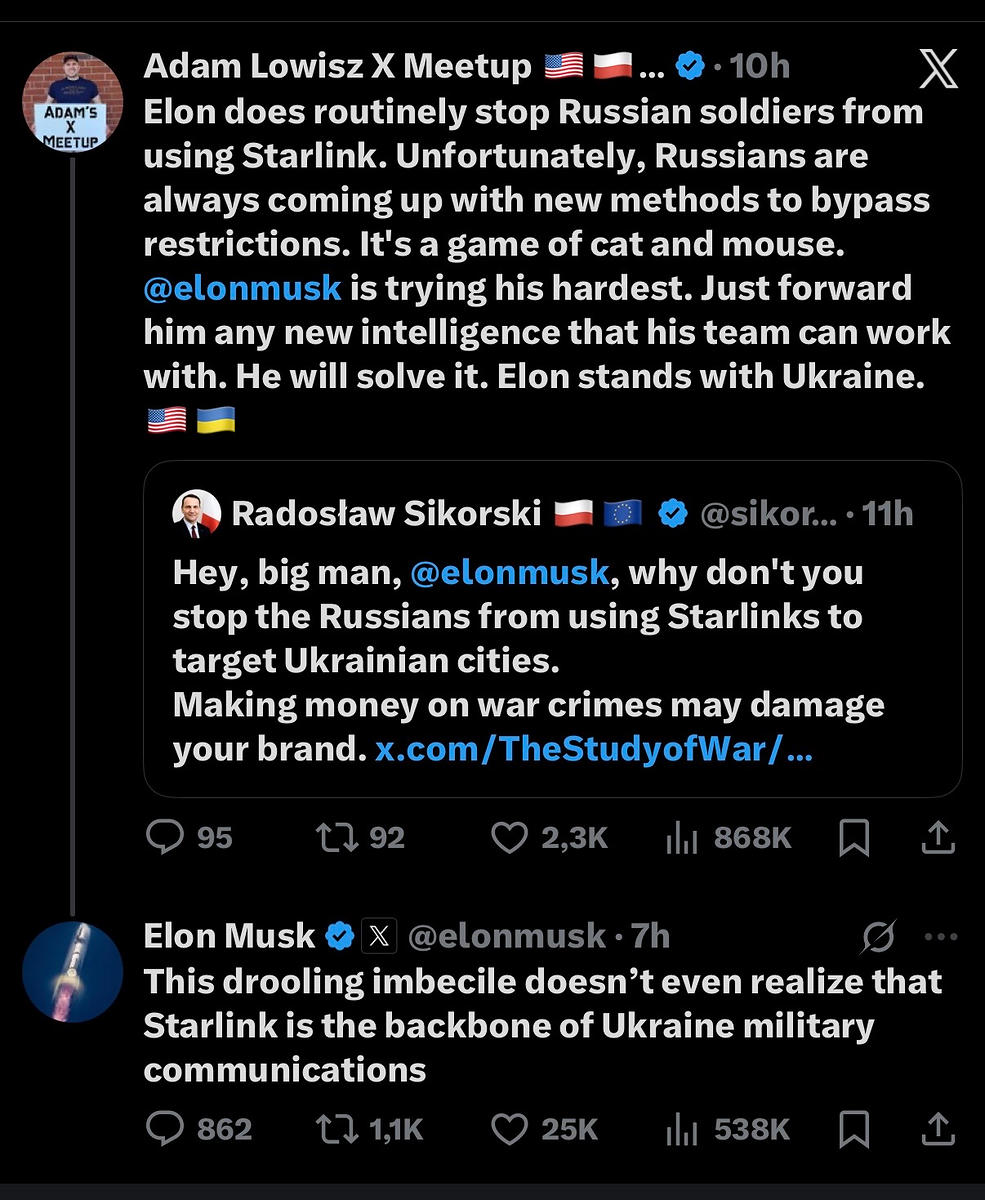Open Adam's X Meetup profile picture

click(72, 102)
